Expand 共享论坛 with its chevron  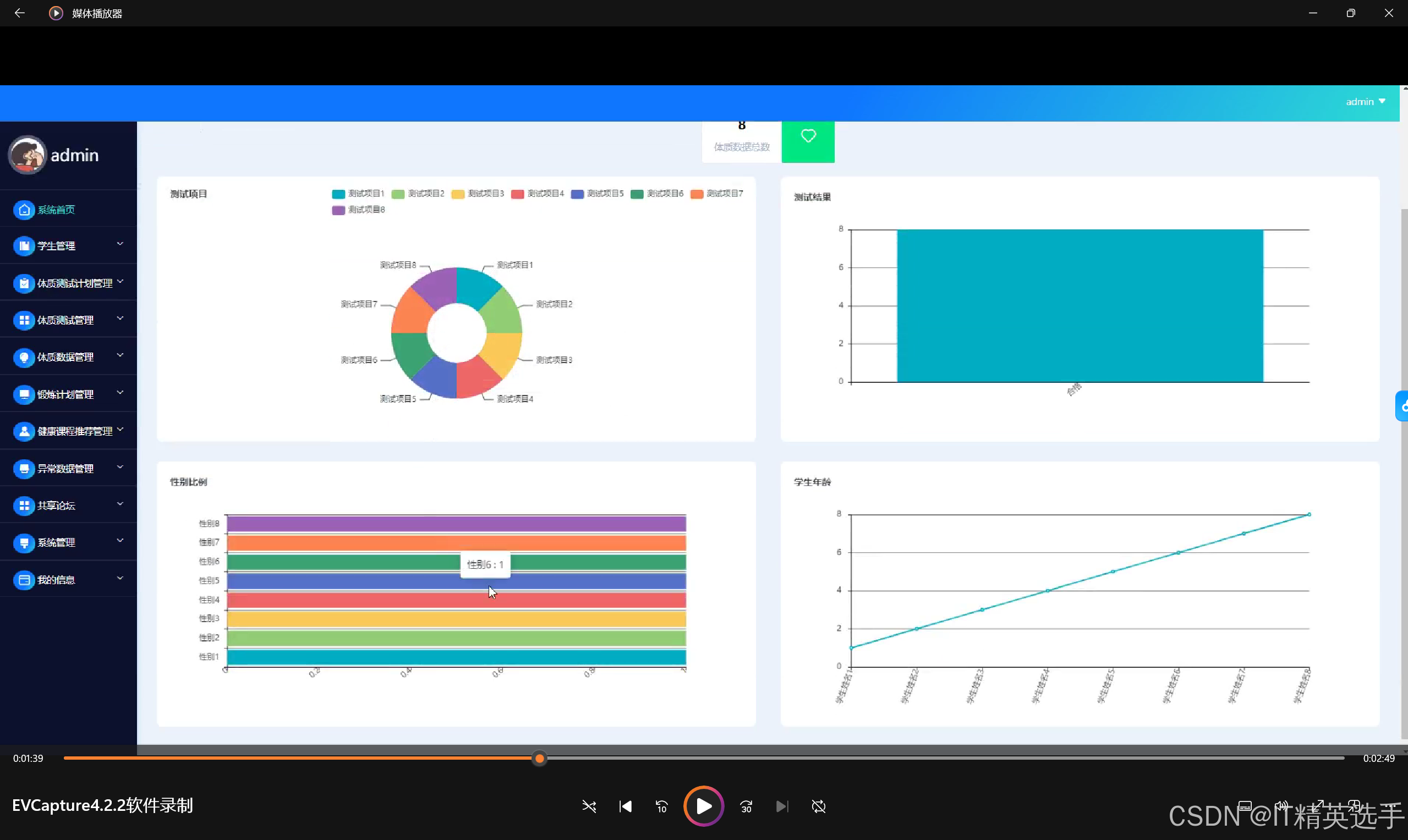click(120, 504)
